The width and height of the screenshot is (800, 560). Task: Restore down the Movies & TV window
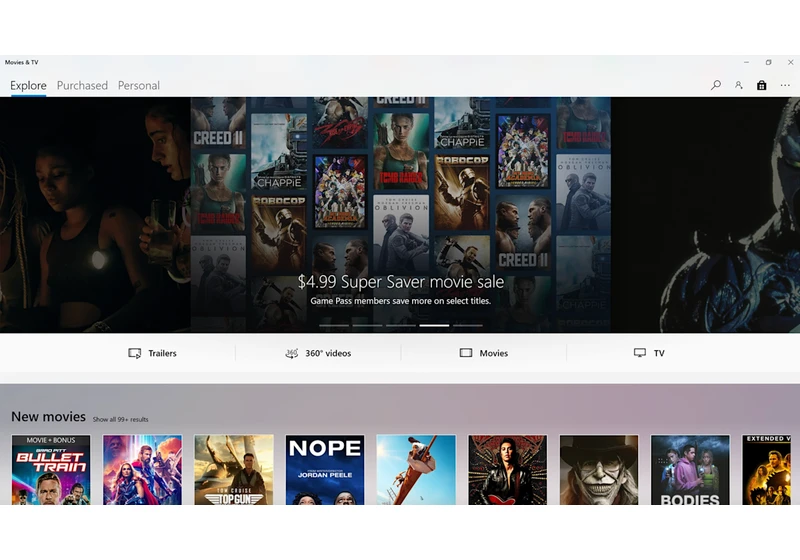(768, 62)
